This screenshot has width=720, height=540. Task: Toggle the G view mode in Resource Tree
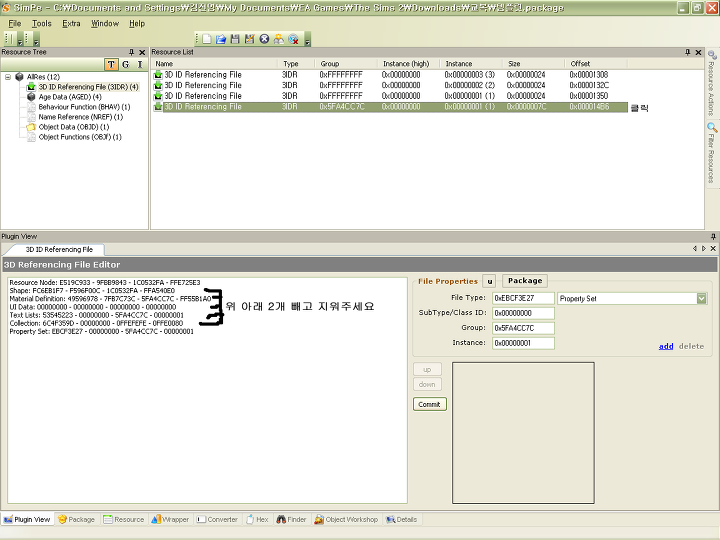click(x=125, y=65)
